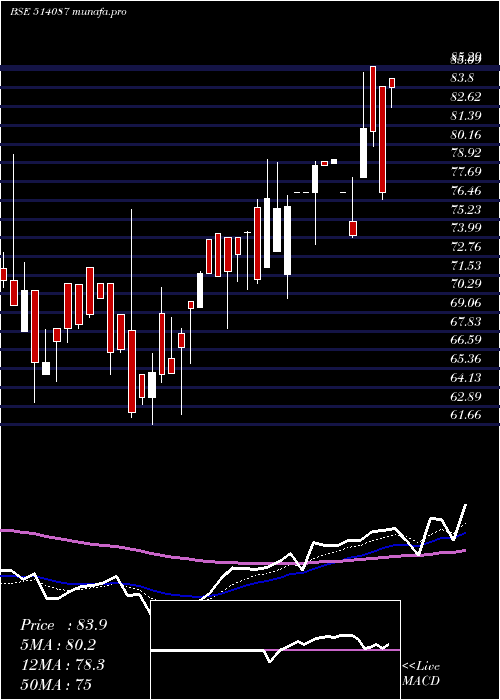
Task: Select the 66.59 price axis label
Action: (467, 340)
